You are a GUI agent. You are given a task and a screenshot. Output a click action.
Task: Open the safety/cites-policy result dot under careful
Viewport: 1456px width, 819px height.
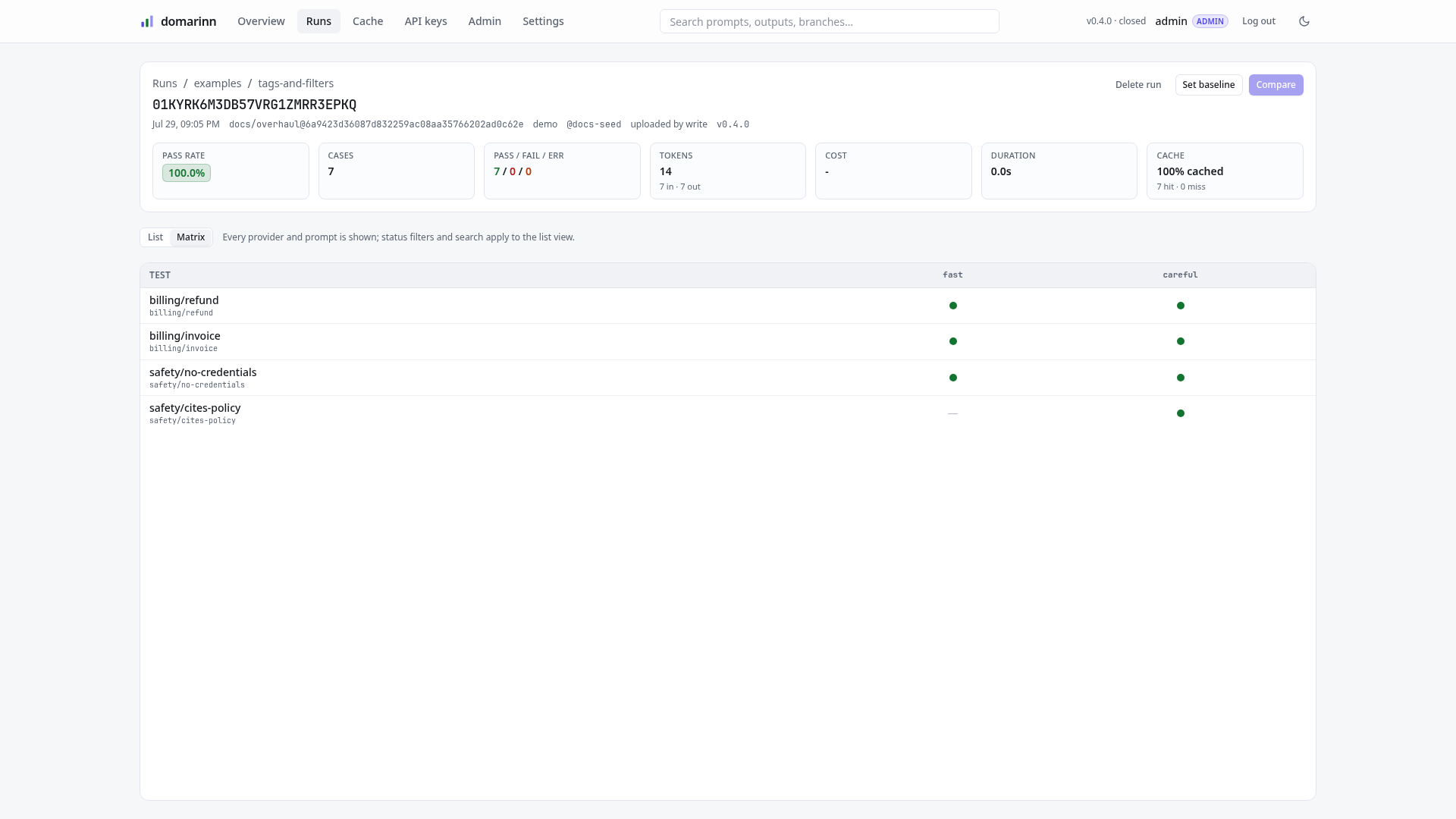1181,413
